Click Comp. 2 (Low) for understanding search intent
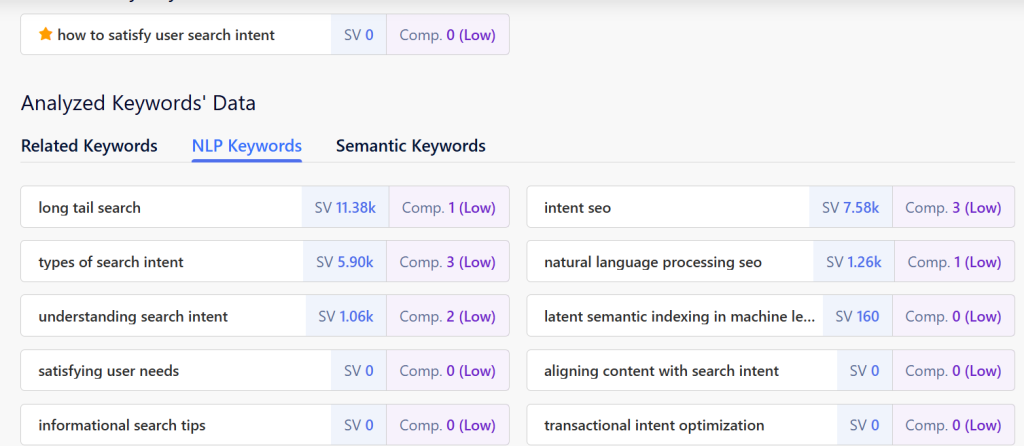The width and height of the screenshot is (1024, 446). [x=447, y=316]
